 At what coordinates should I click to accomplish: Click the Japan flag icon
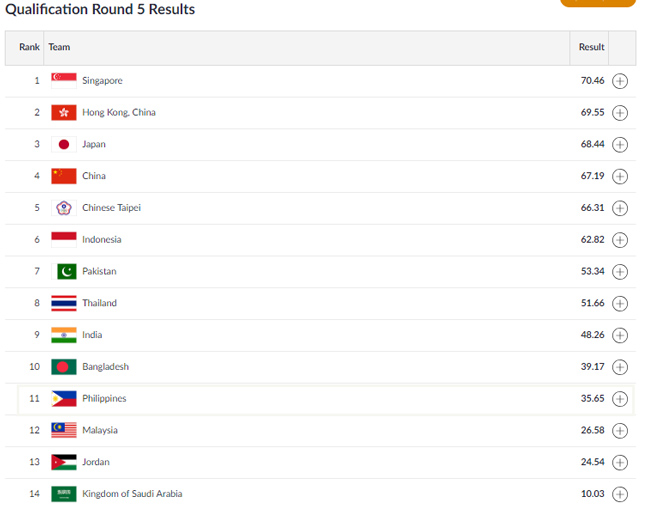[x=64, y=144]
